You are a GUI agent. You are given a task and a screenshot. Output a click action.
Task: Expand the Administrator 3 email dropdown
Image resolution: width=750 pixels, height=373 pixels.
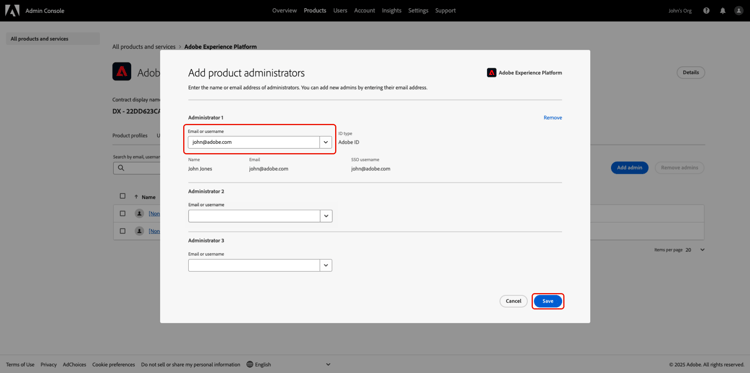tap(326, 265)
